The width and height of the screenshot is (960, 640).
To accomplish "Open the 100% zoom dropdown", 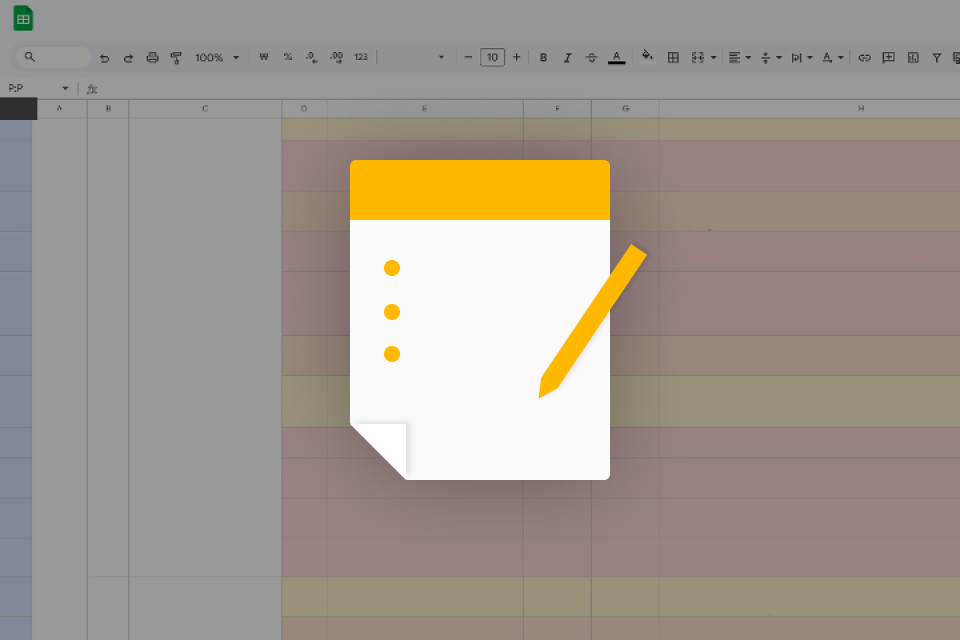I will [x=217, y=57].
